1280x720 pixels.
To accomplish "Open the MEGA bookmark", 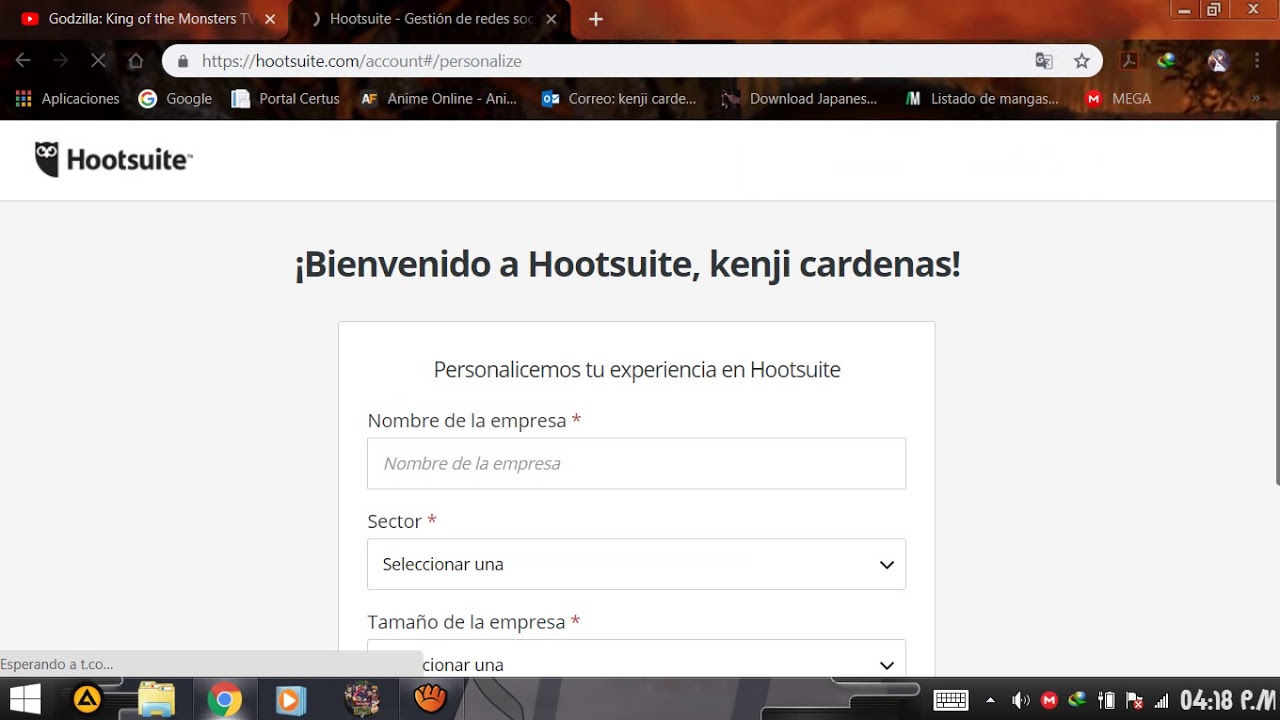I will 1118,99.
